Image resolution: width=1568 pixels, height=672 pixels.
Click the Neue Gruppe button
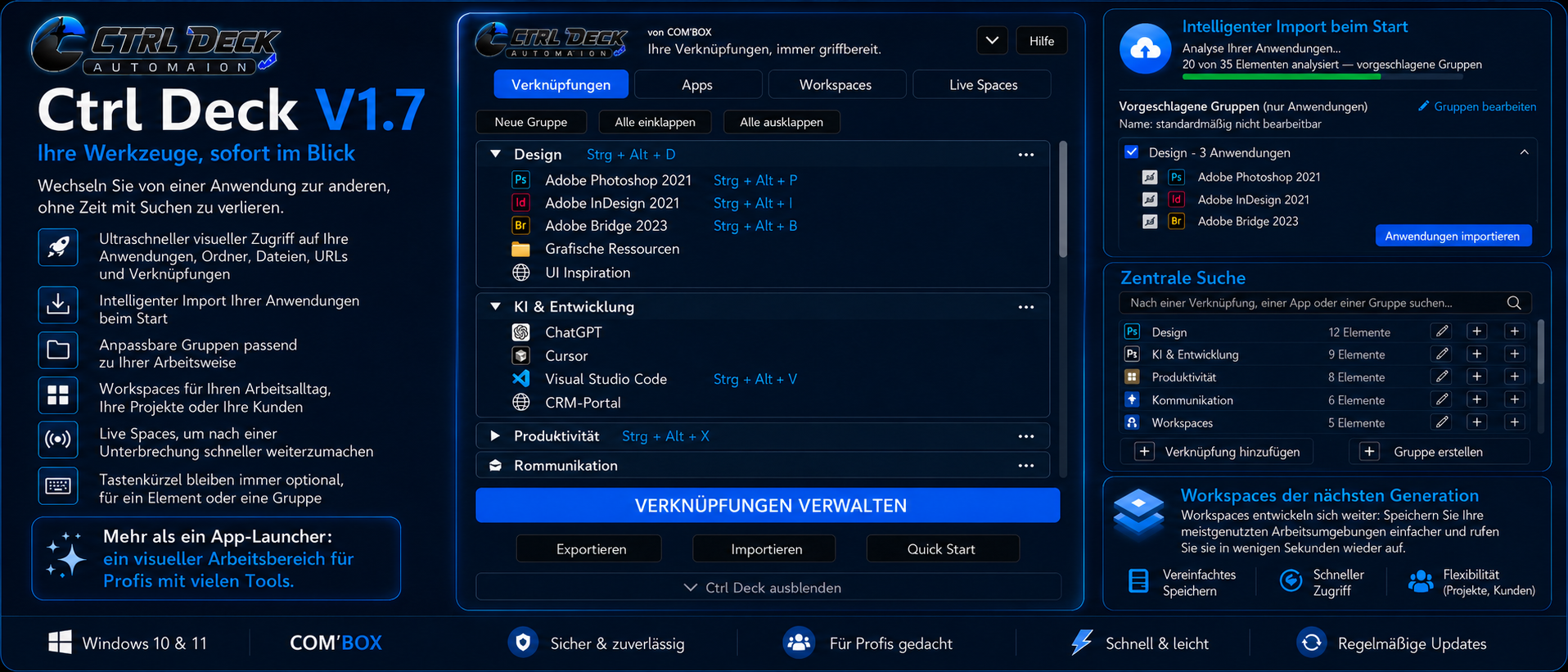(531, 122)
